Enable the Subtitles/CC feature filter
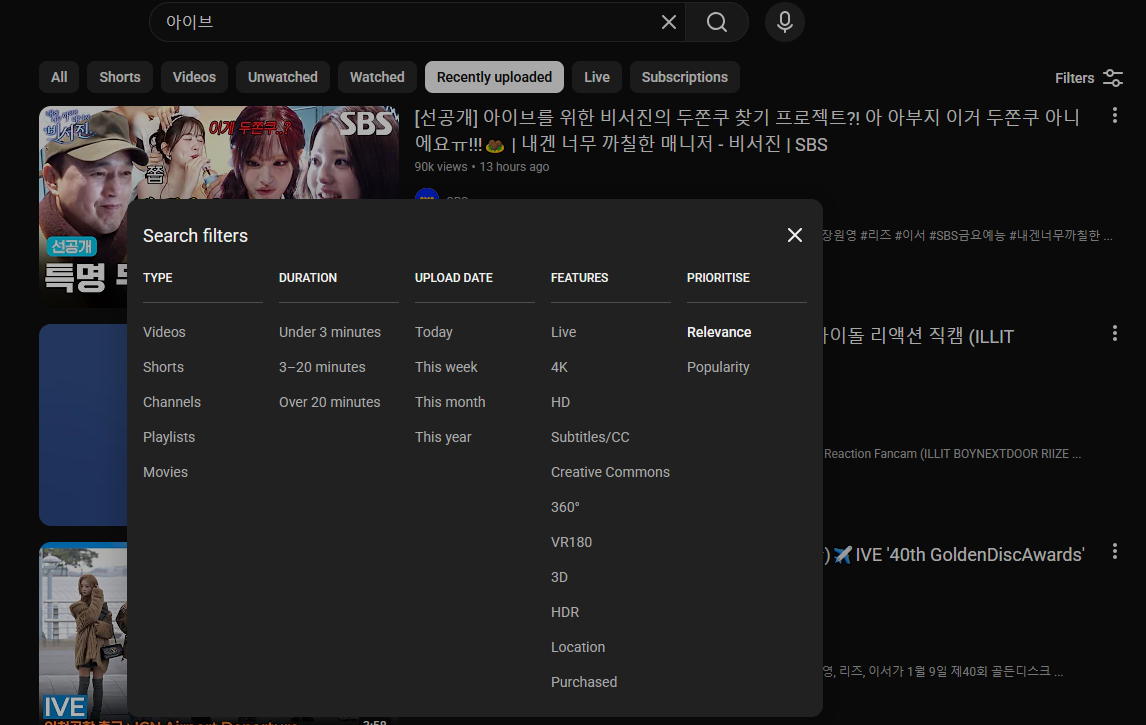The height and width of the screenshot is (725, 1146). tap(590, 437)
